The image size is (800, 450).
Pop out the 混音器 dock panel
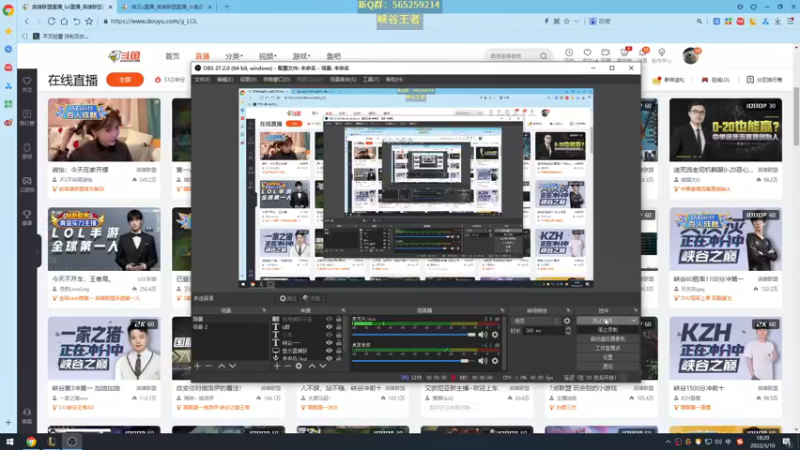pos(502,310)
